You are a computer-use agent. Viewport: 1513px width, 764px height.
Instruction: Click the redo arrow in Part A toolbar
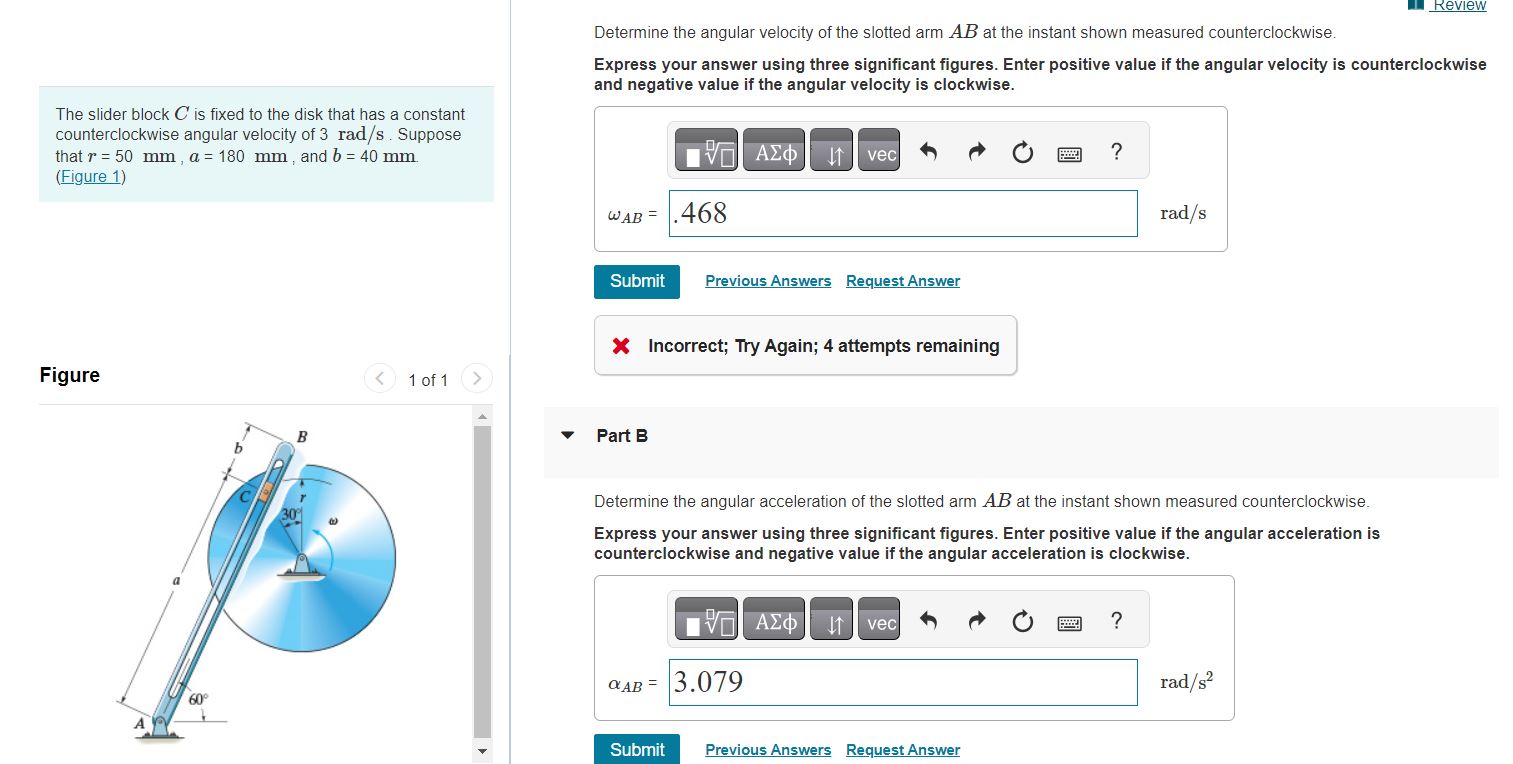(974, 149)
